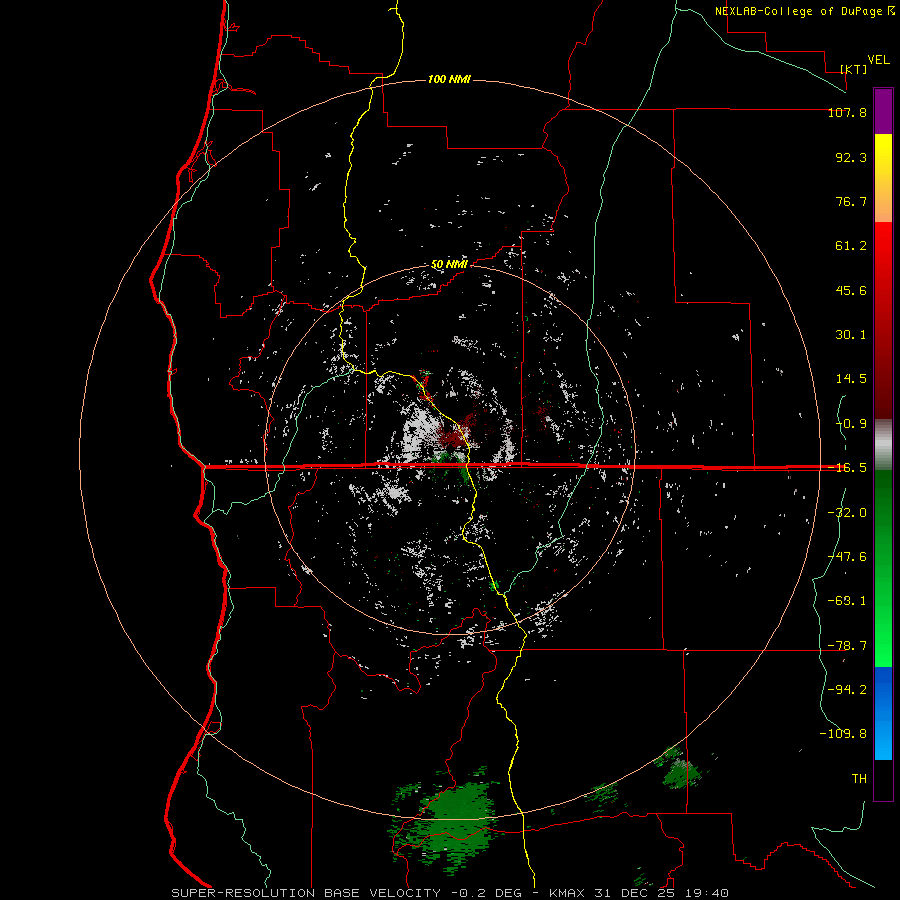Viewport: 900px width, 900px height.
Task: Select the 76.7 scale value
Action: tap(851, 201)
